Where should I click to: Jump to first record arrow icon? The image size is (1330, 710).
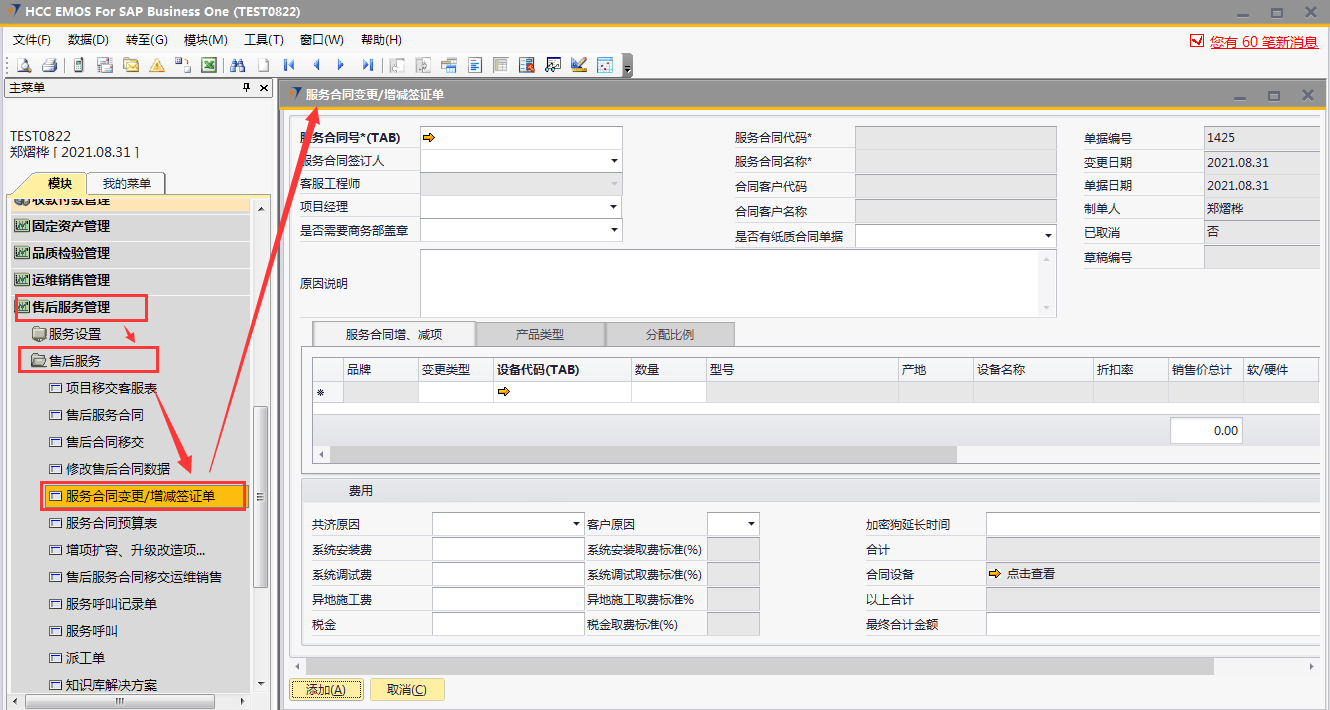tap(289, 65)
